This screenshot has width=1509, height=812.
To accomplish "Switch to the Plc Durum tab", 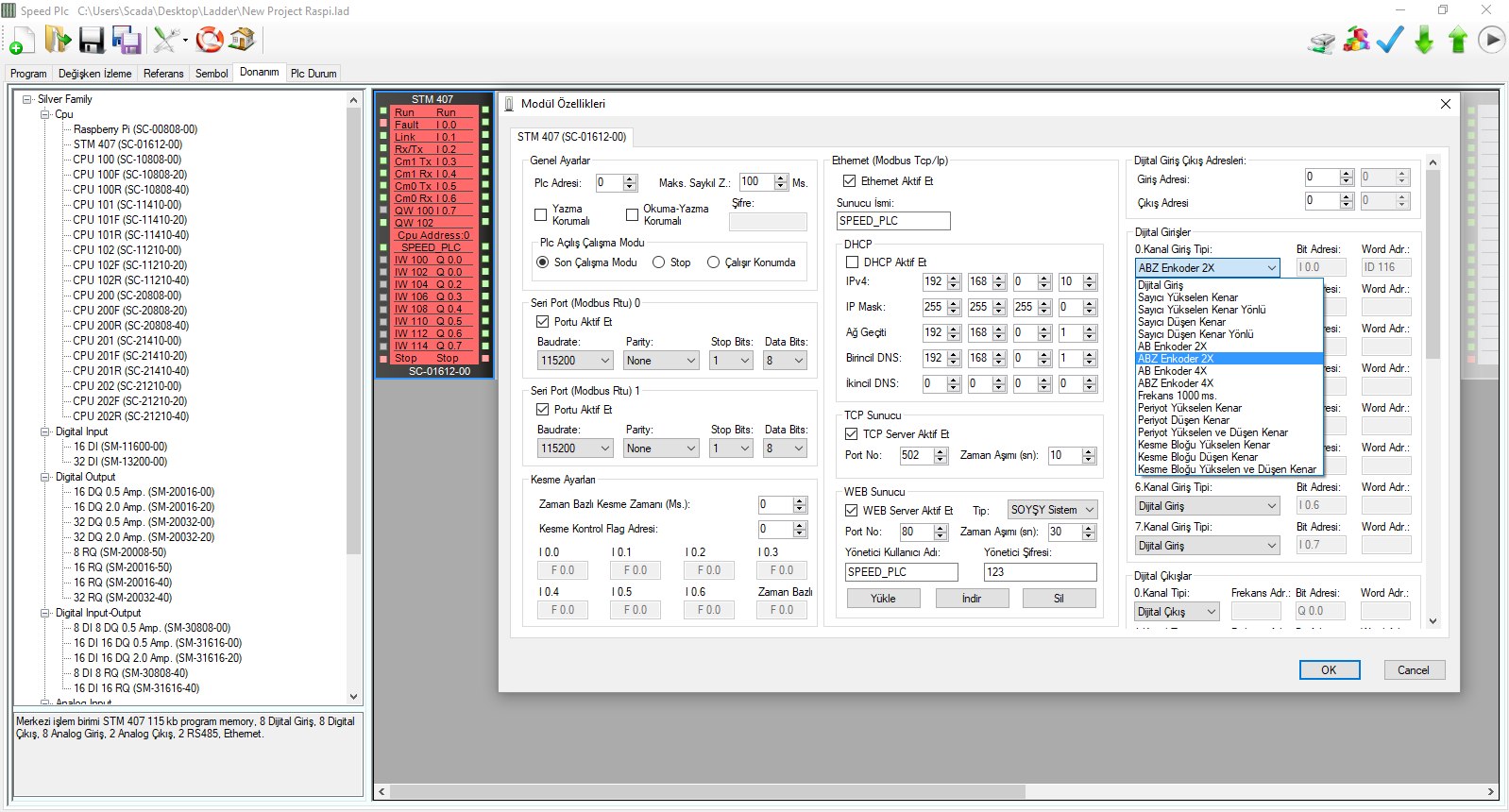I will tap(313, 74).
